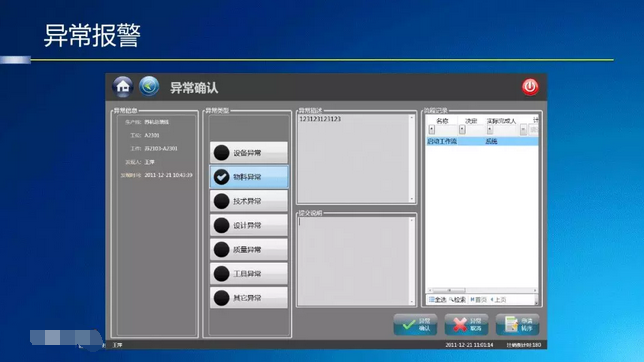Viewport: 644px width, 362px height.
Task: Go to 上页 previous page
Action: [x=498, y=300]
